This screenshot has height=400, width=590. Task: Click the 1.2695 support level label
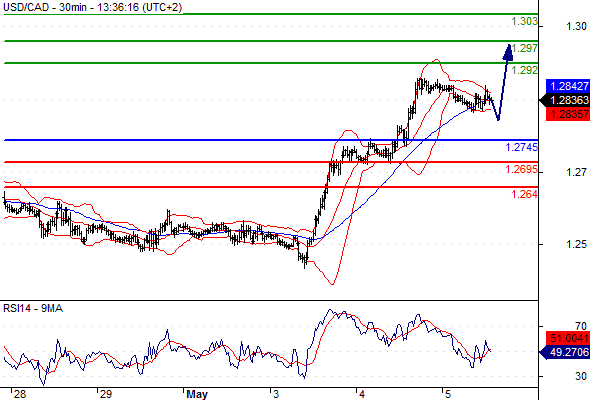(x=522, y=169)
